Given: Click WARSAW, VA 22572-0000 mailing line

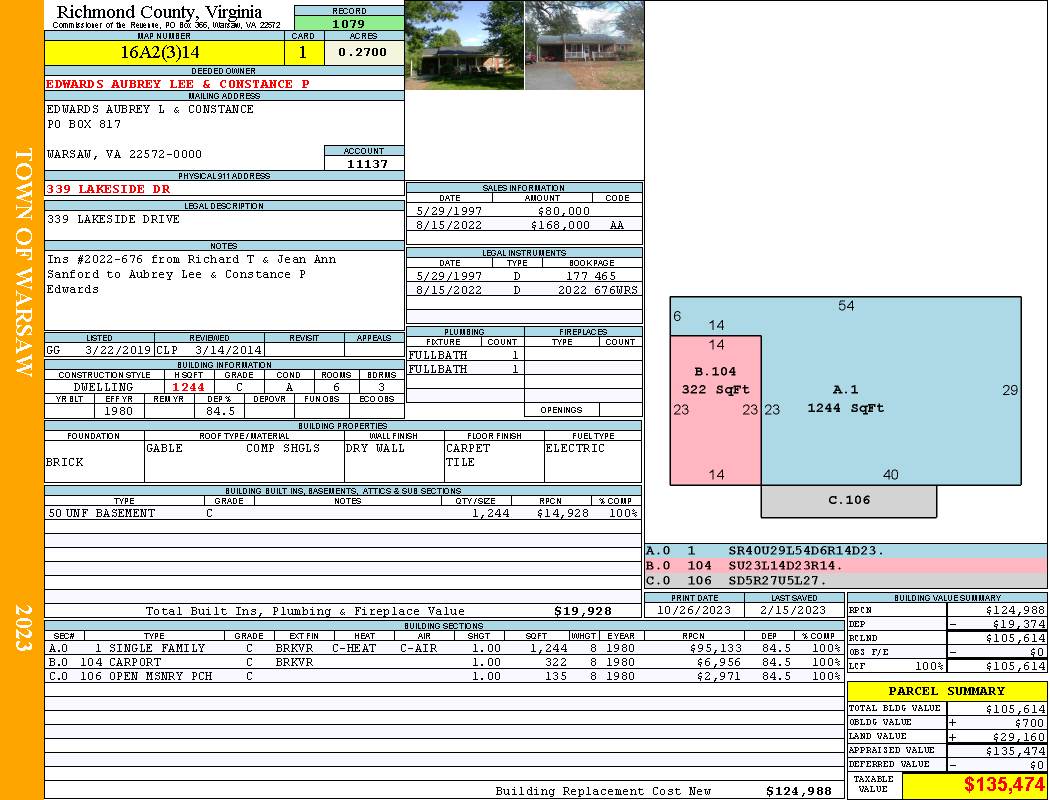Looking at the screenshot, I should [124, 154].
